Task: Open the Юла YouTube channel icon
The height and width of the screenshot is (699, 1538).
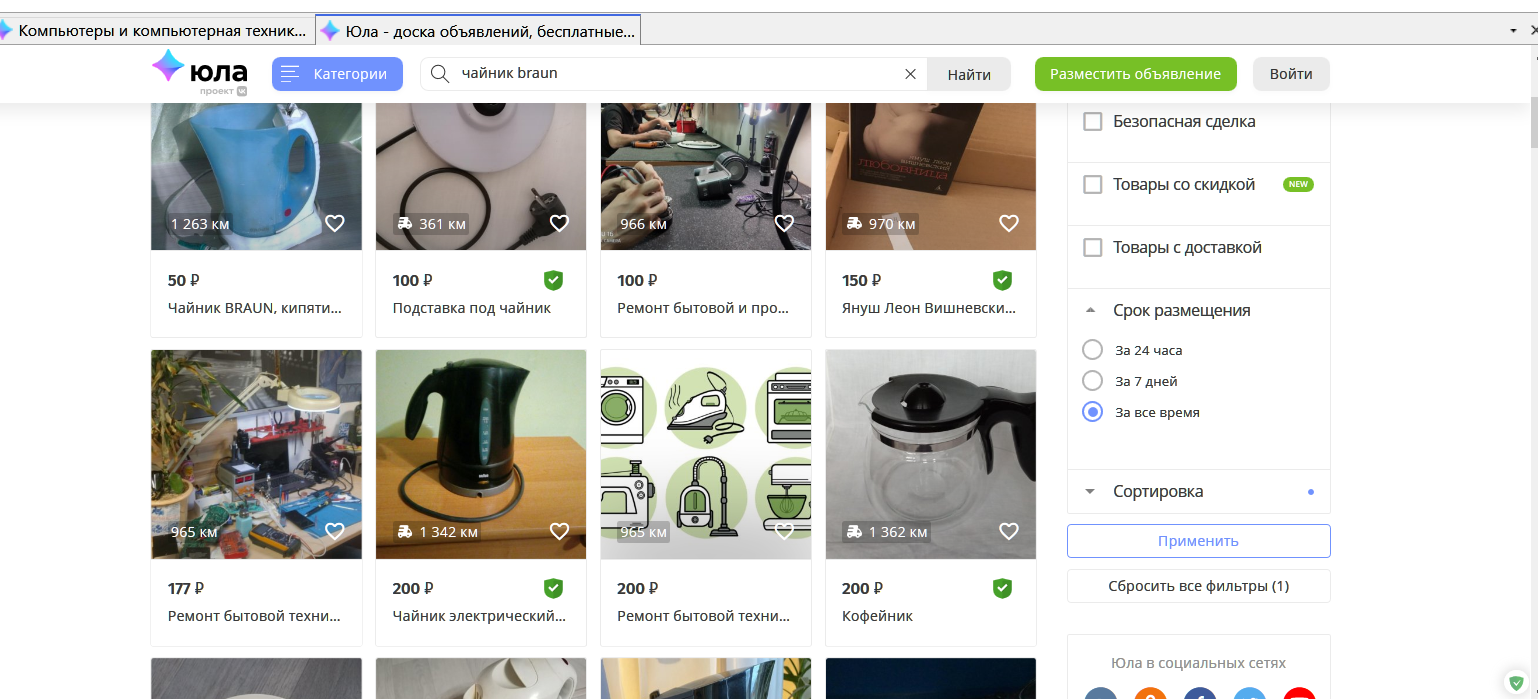Action: click(1298, 694)
